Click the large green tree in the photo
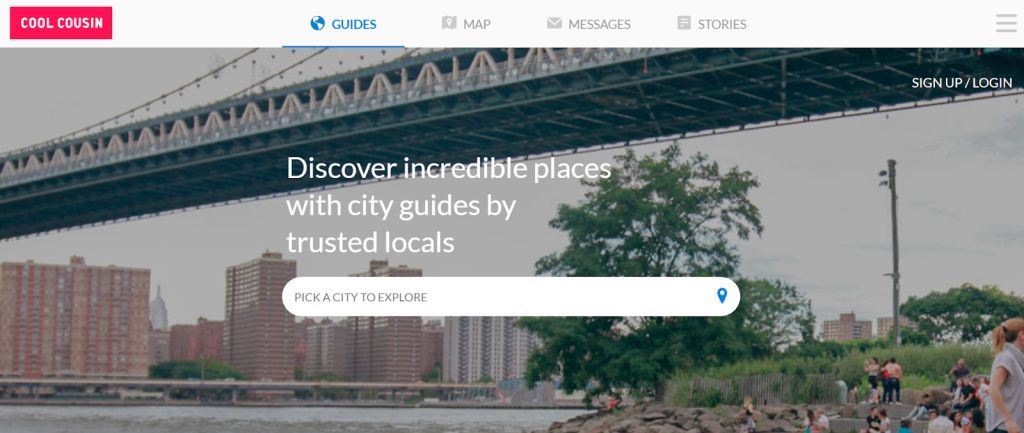 click(653, 261)
